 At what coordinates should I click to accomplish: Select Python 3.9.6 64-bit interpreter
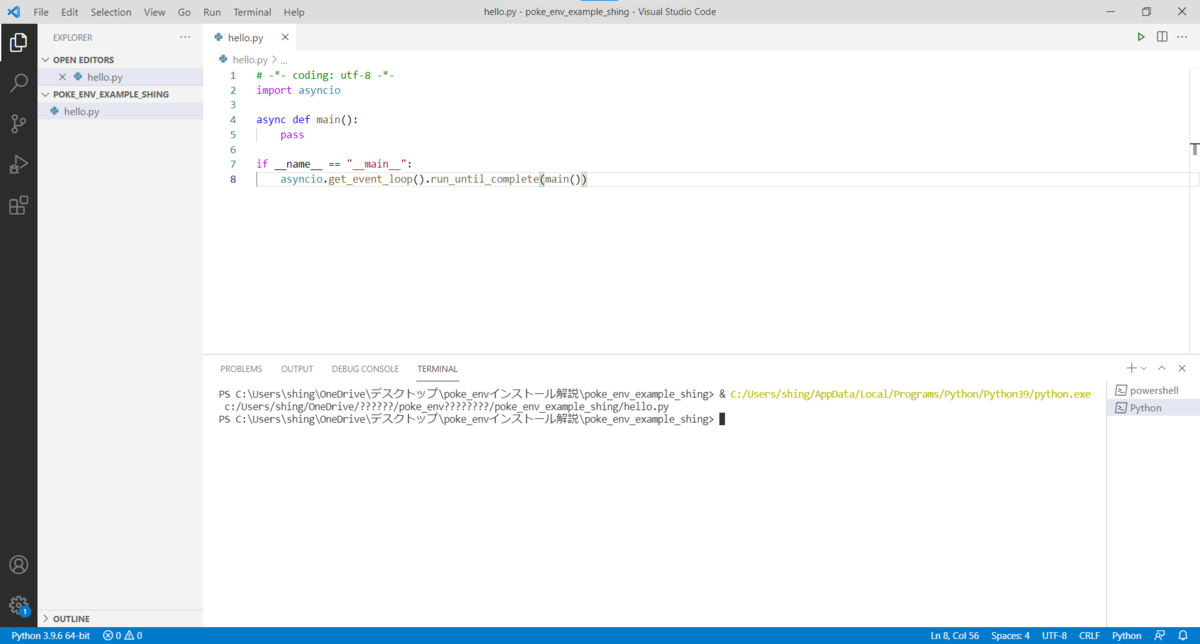click(x=50, y=635)
